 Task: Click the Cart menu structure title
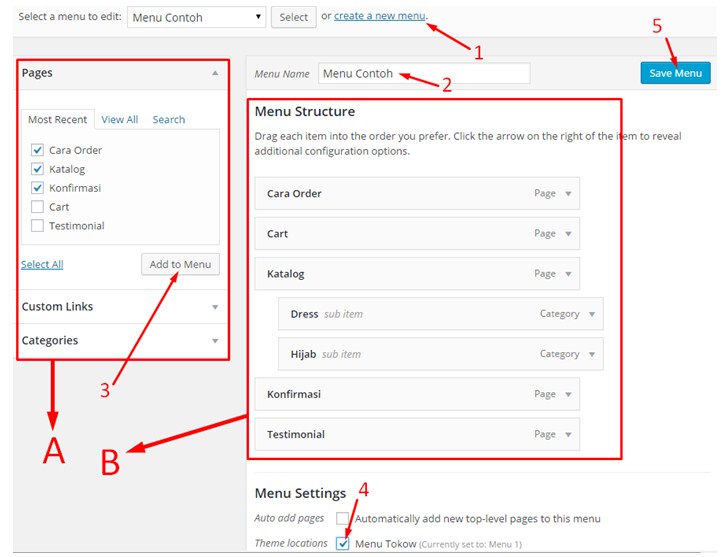pos(278,234)
